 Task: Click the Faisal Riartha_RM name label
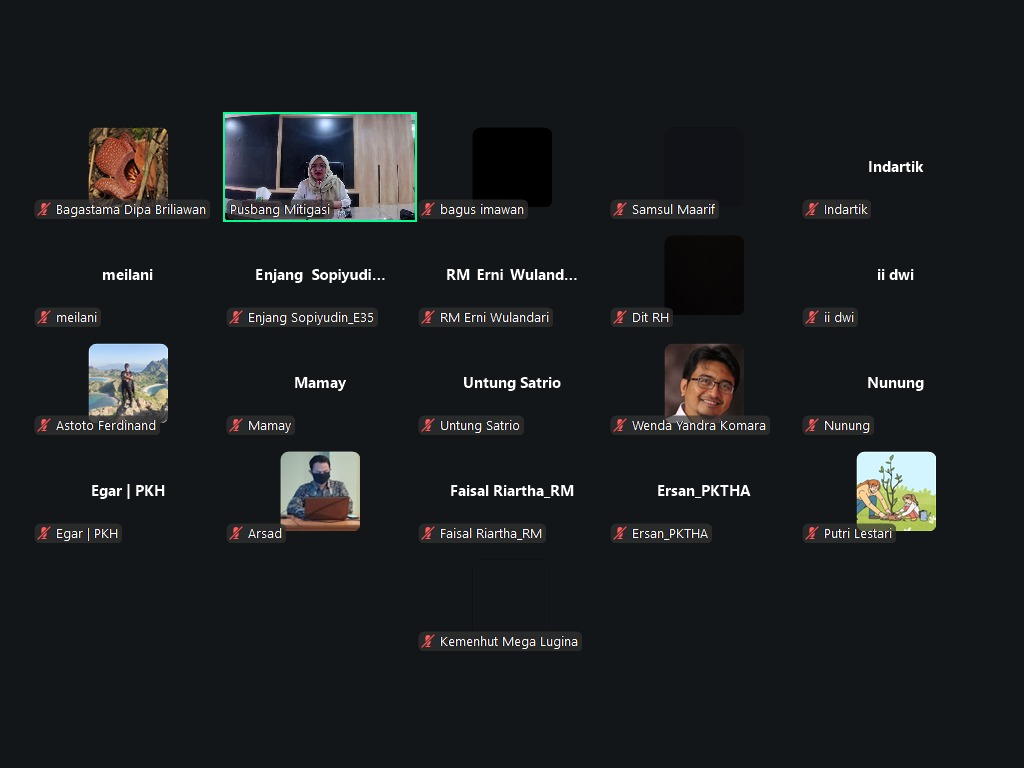coord(490,534)
